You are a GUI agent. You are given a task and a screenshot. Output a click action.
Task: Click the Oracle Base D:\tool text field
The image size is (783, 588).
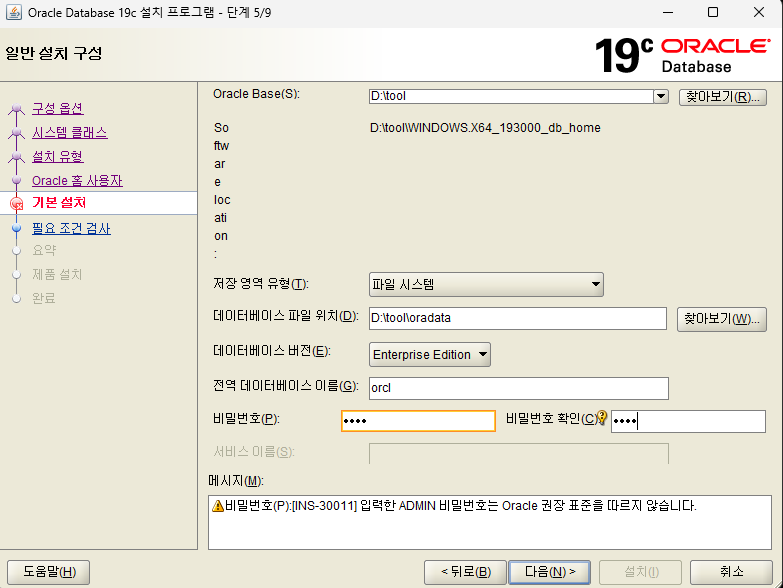pos(511,96)
